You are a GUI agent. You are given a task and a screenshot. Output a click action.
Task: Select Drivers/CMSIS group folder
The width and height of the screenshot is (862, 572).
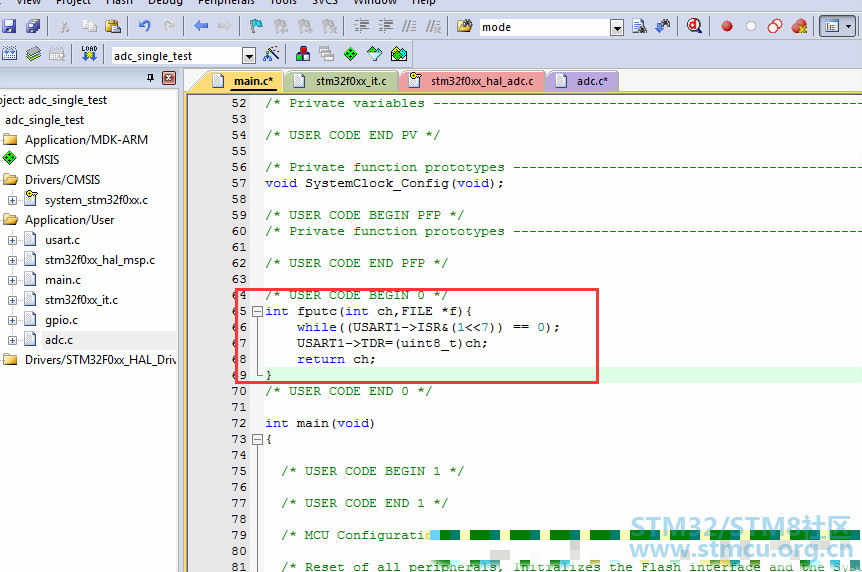coord(62,180)
